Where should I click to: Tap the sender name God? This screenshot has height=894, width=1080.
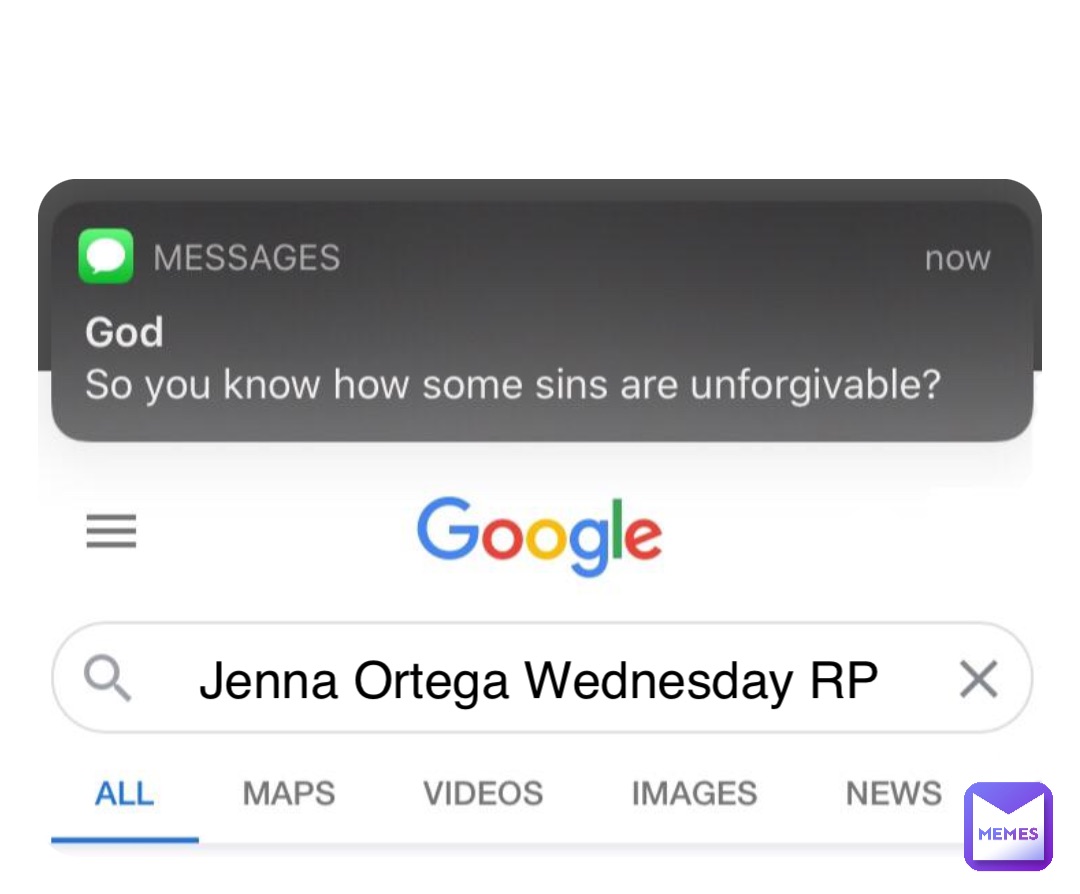click(x=124, y=332)
